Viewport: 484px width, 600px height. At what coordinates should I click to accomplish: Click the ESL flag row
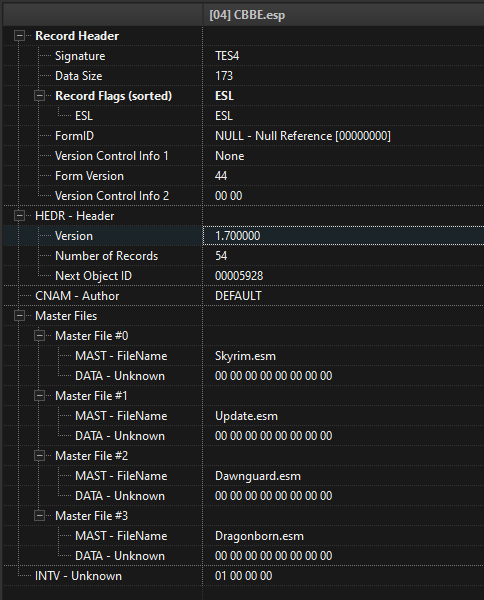(243, 116)
